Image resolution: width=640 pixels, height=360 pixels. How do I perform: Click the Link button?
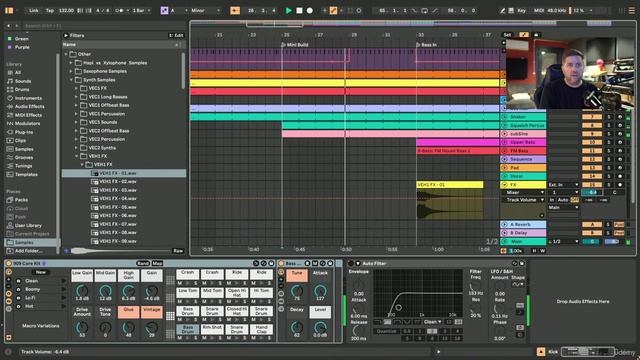tap(33, 11)
